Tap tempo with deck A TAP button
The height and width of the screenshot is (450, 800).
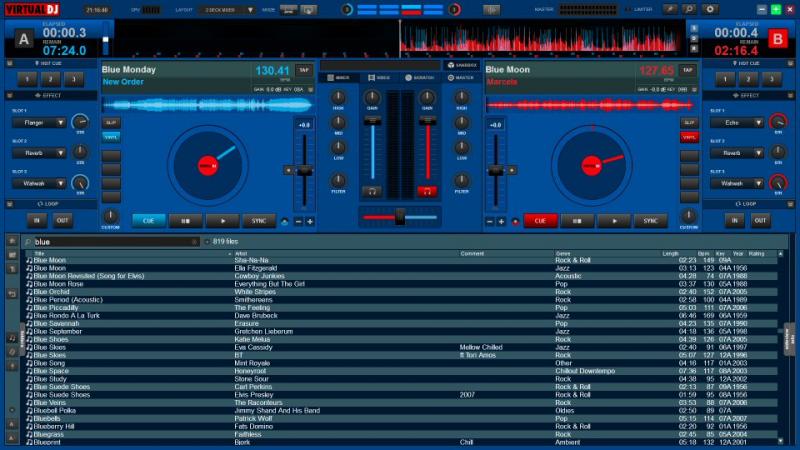pyautogui.click(x=304, y=70)
